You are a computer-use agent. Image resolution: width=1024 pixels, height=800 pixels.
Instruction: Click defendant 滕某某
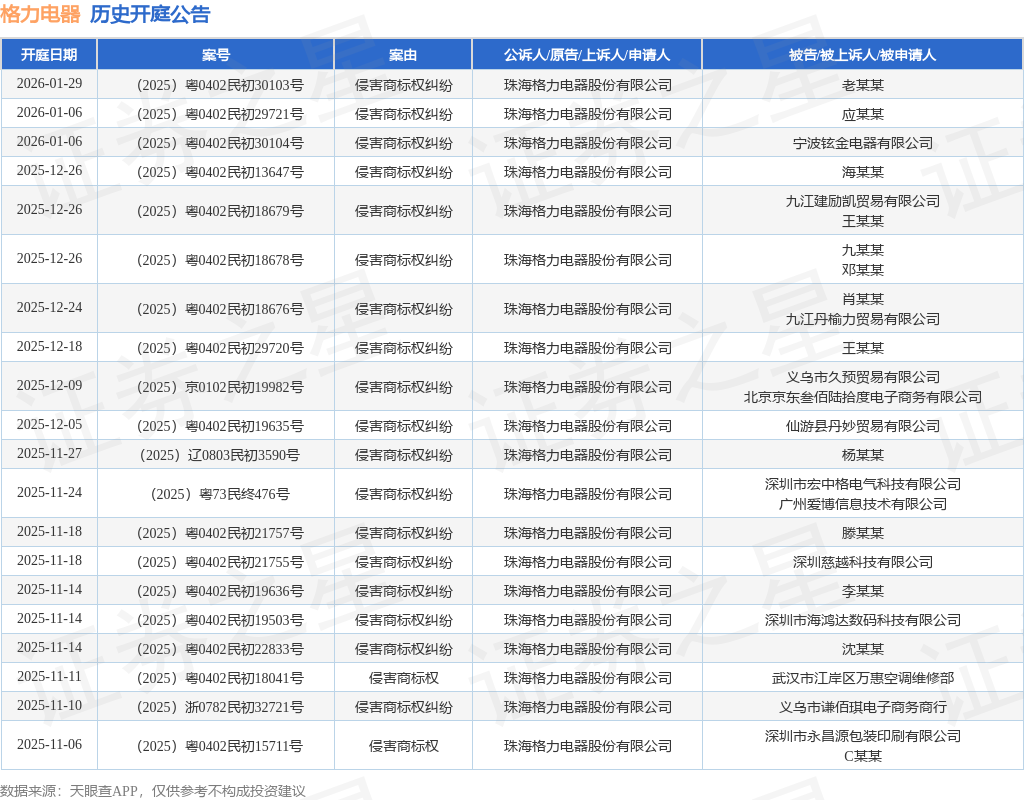[x=862, y=534]
